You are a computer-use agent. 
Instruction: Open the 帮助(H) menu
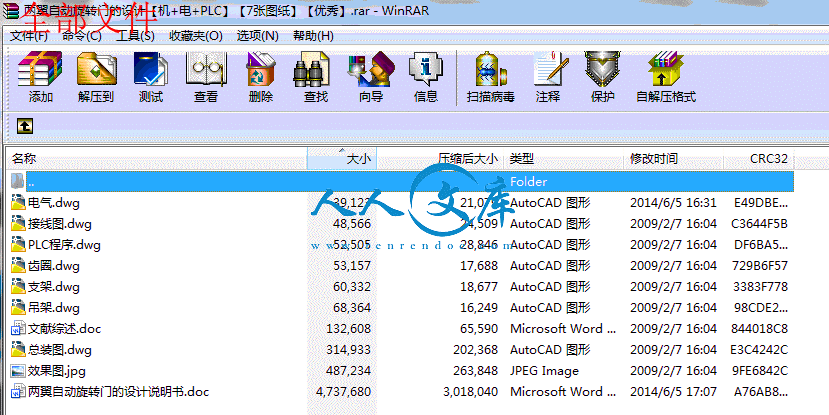pyautogui.click(x=314, y=36)
